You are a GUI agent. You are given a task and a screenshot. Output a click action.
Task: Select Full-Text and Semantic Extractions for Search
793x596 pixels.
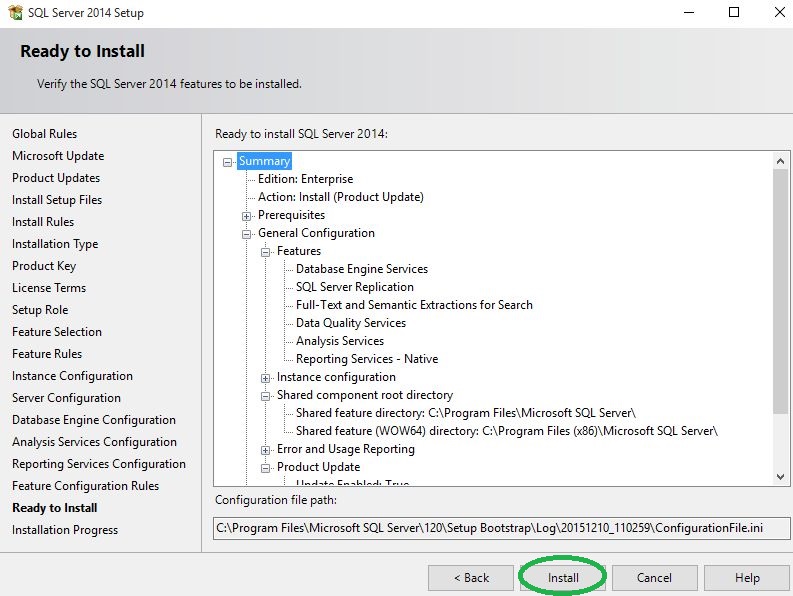tap(414, 305)
